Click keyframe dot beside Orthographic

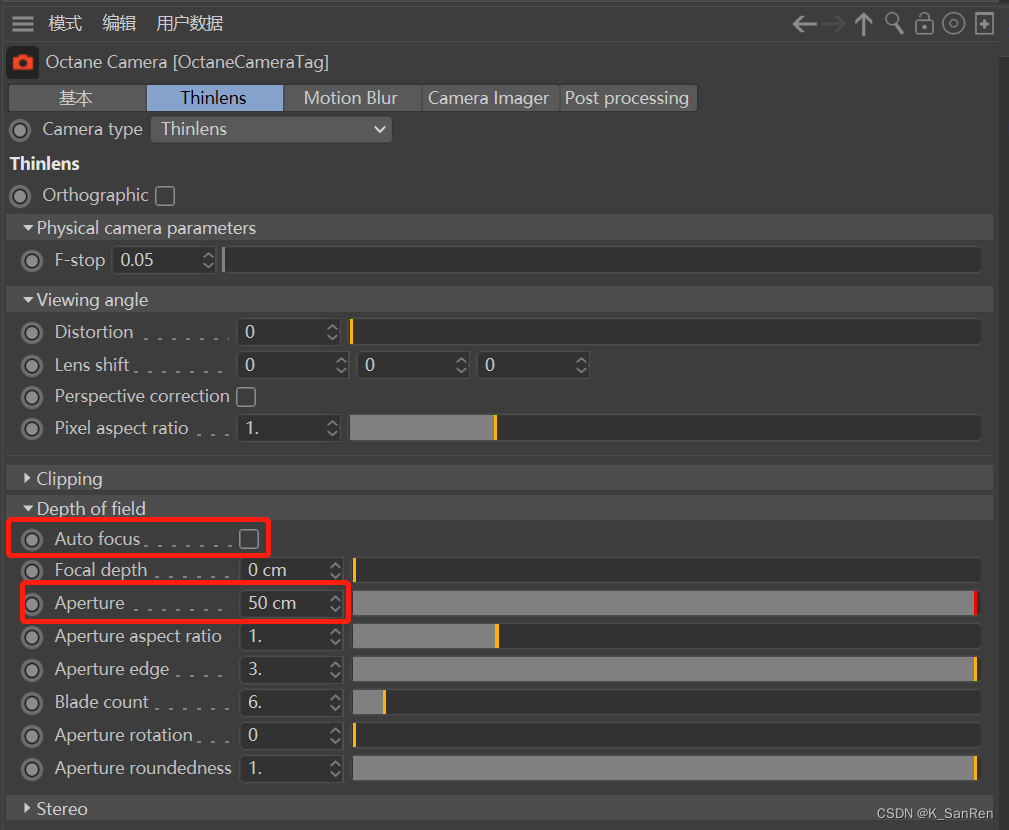(x=20, y=196)
